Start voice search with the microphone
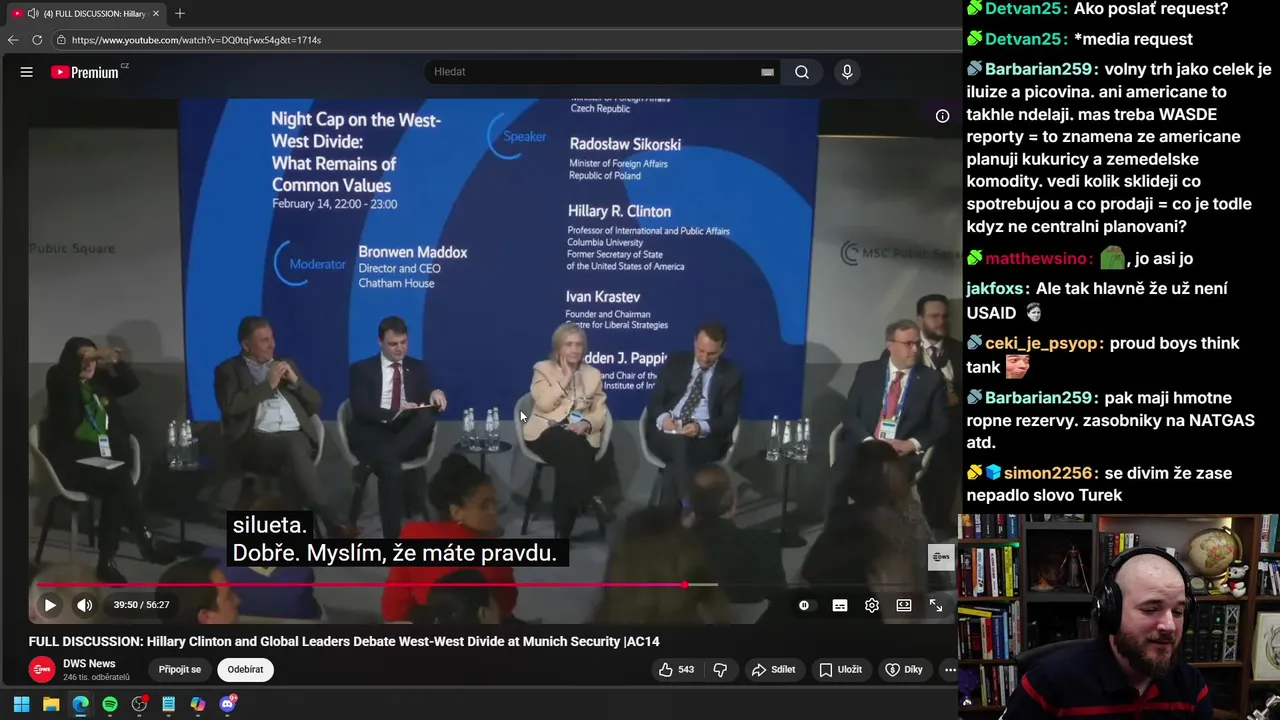 847,72
